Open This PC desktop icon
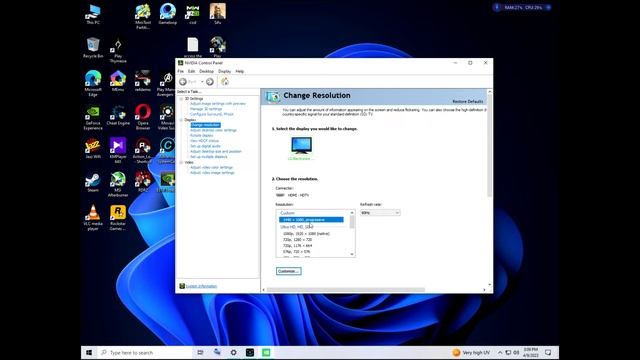Screen dimensions: 640x360 coord(93,15)
